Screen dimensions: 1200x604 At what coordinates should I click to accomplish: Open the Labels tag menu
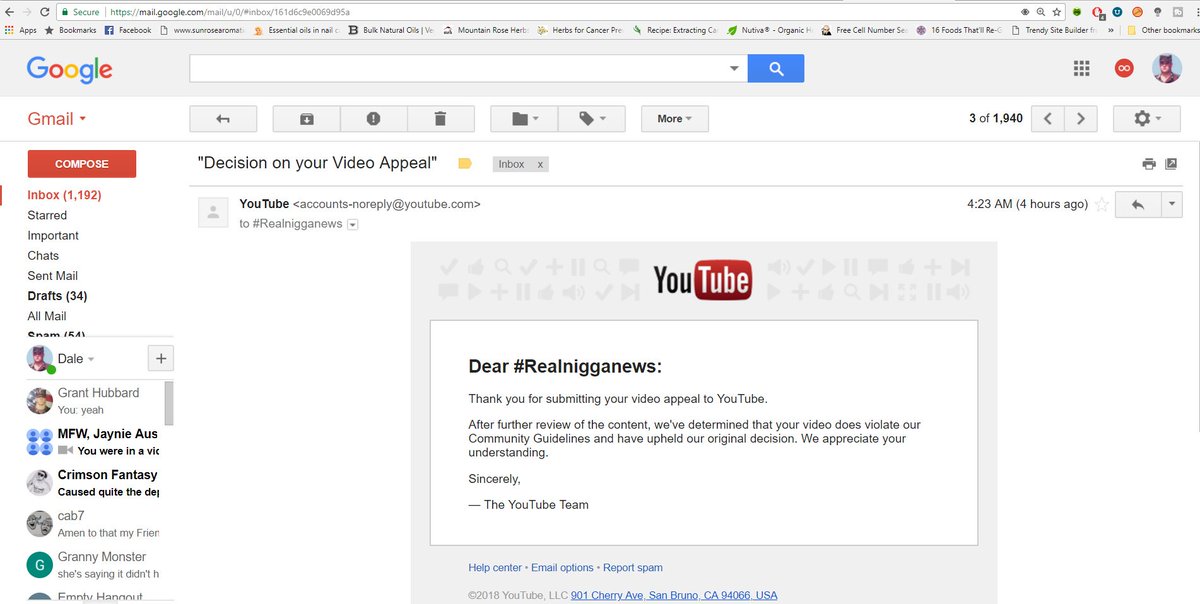pos(592,119)
